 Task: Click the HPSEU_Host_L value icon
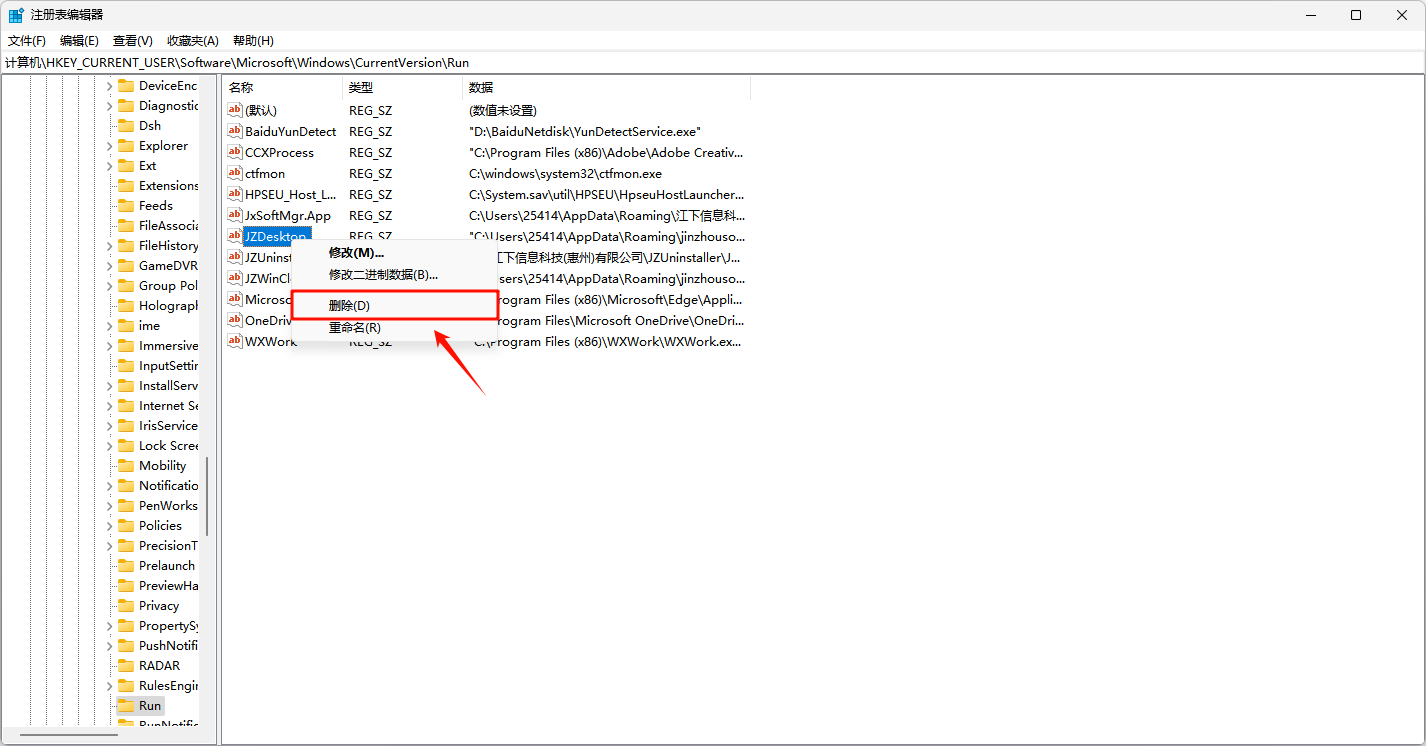(235, 194)
